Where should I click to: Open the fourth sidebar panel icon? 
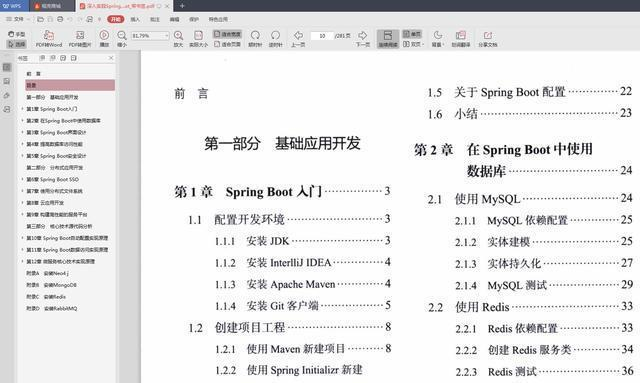pos(7,109)
